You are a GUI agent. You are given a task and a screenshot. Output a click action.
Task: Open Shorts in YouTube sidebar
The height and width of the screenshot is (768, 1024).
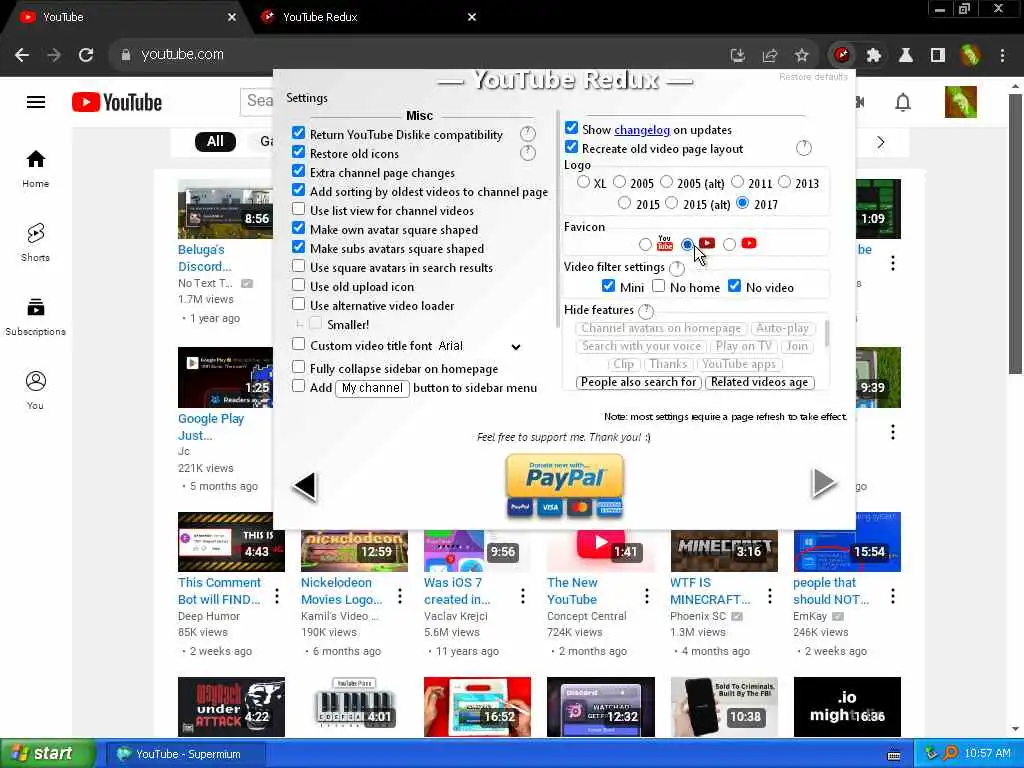35,242
